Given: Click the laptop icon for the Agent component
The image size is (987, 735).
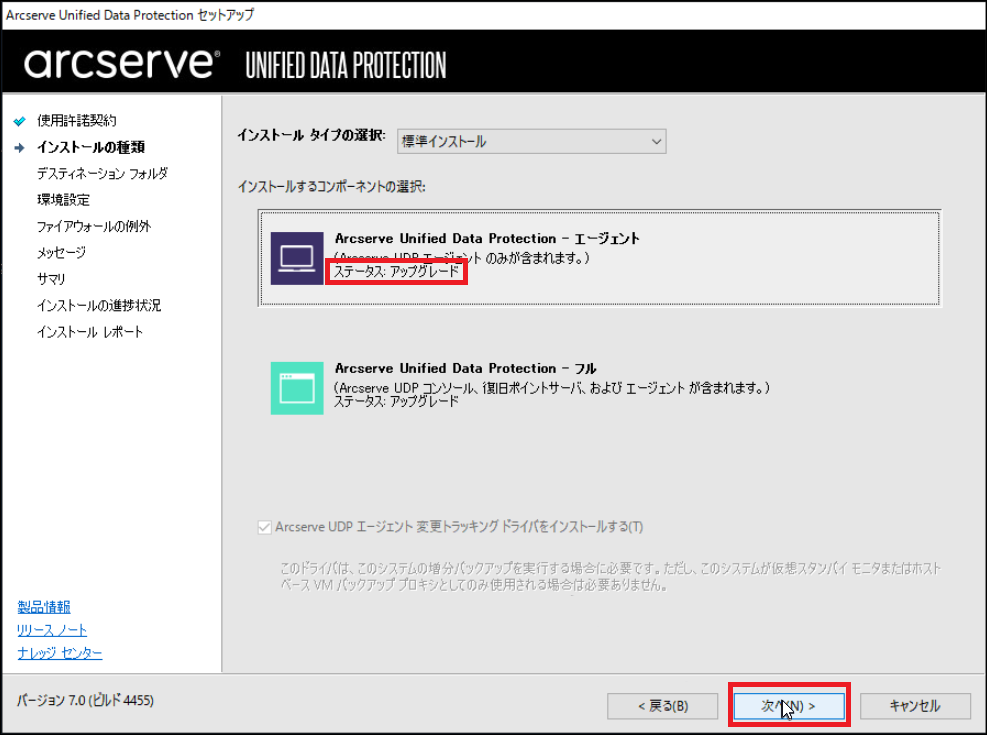Looking at the screenshot, I should click(x=297, y=259).
